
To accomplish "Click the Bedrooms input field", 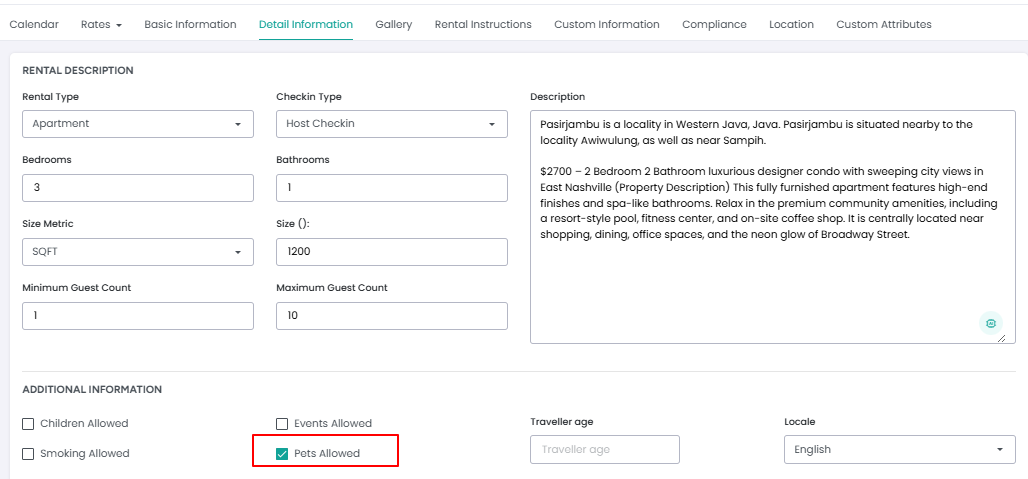I will 138,188.
